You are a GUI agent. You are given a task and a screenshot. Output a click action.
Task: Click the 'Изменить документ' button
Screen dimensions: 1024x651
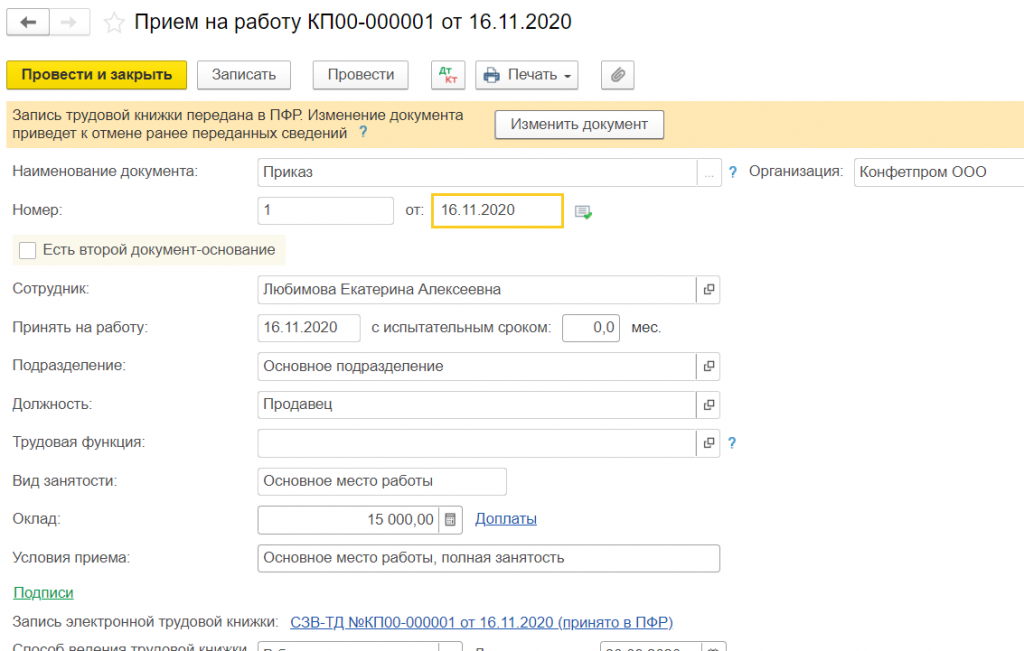[579, 125]
